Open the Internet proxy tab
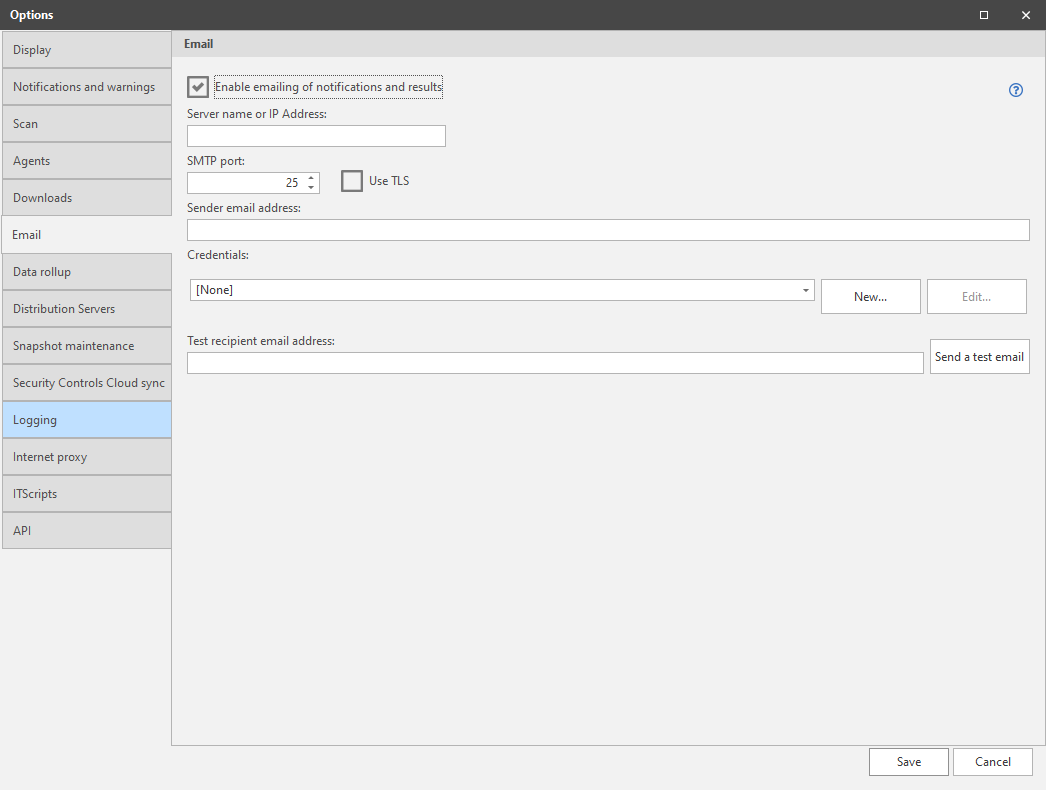 click(86, 457)
